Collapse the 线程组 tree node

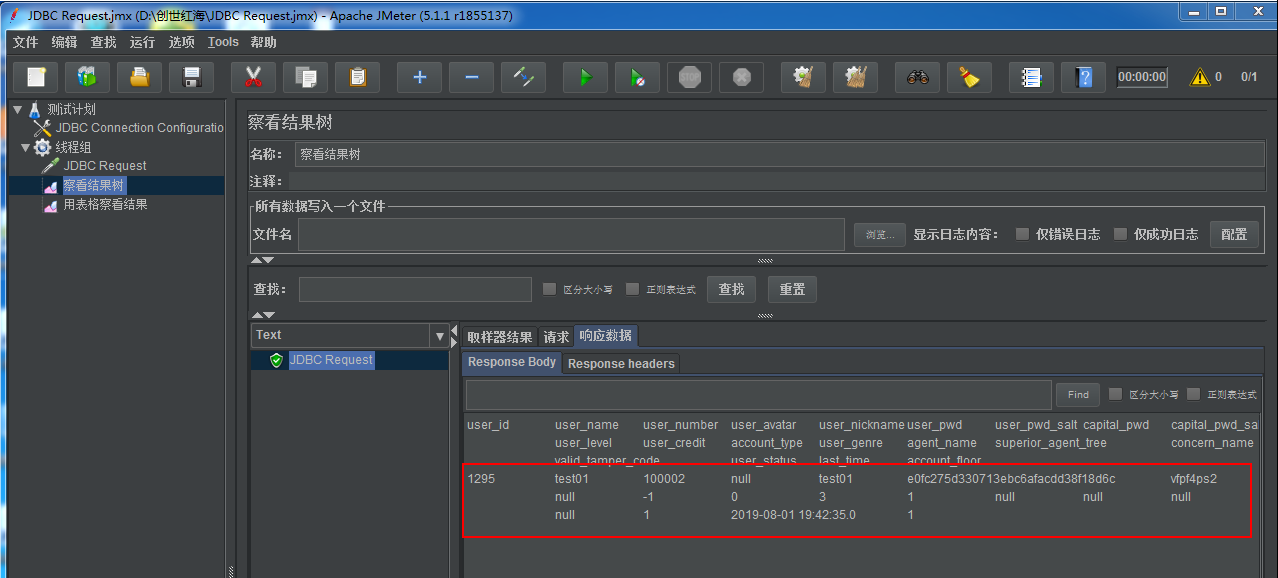pyautogui.click(x=26, y=147)
